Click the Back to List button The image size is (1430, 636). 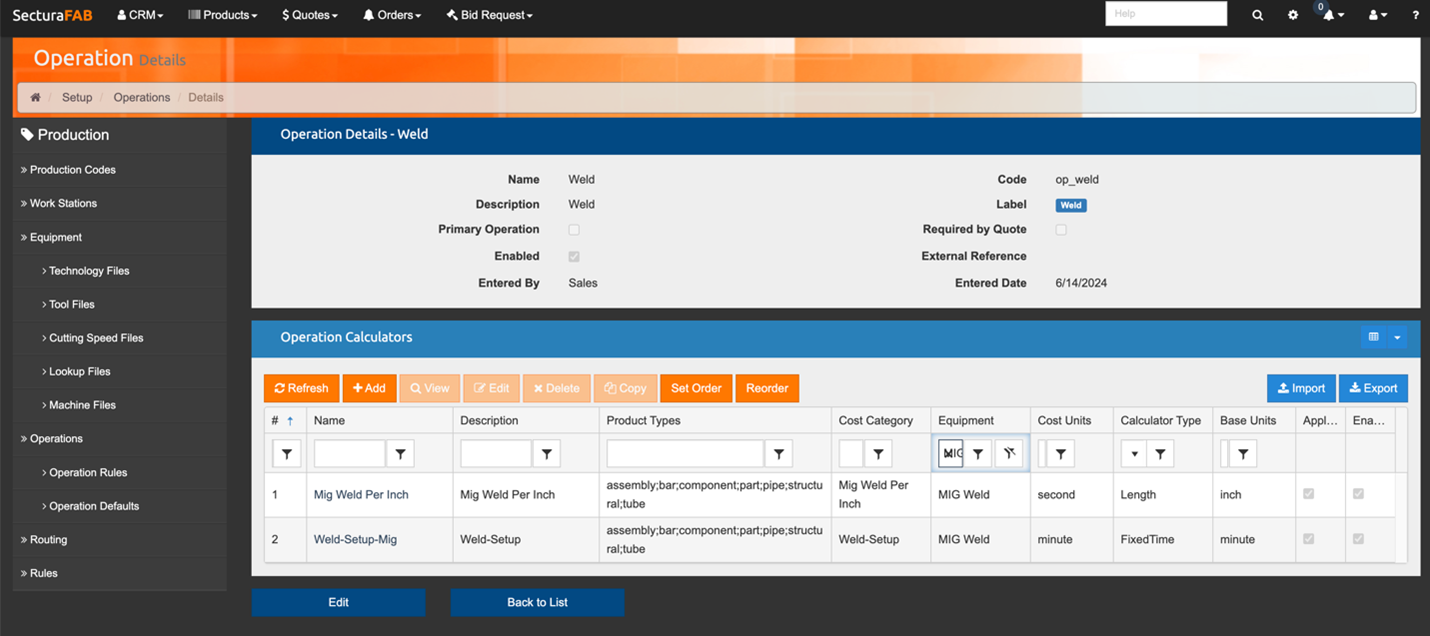tap(537, 602)
